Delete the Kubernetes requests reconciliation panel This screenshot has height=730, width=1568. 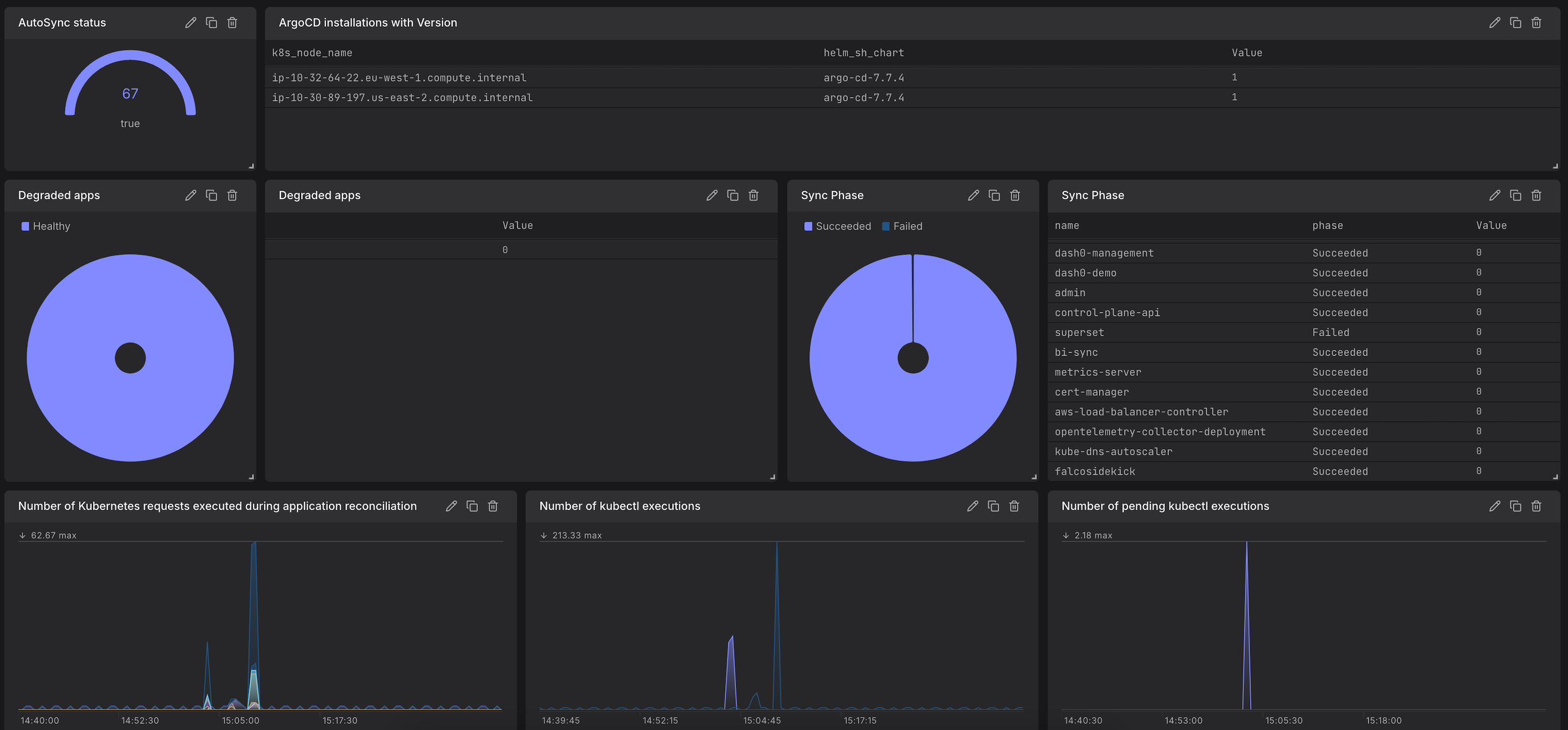pyautogui.click(x=492, y=506)
